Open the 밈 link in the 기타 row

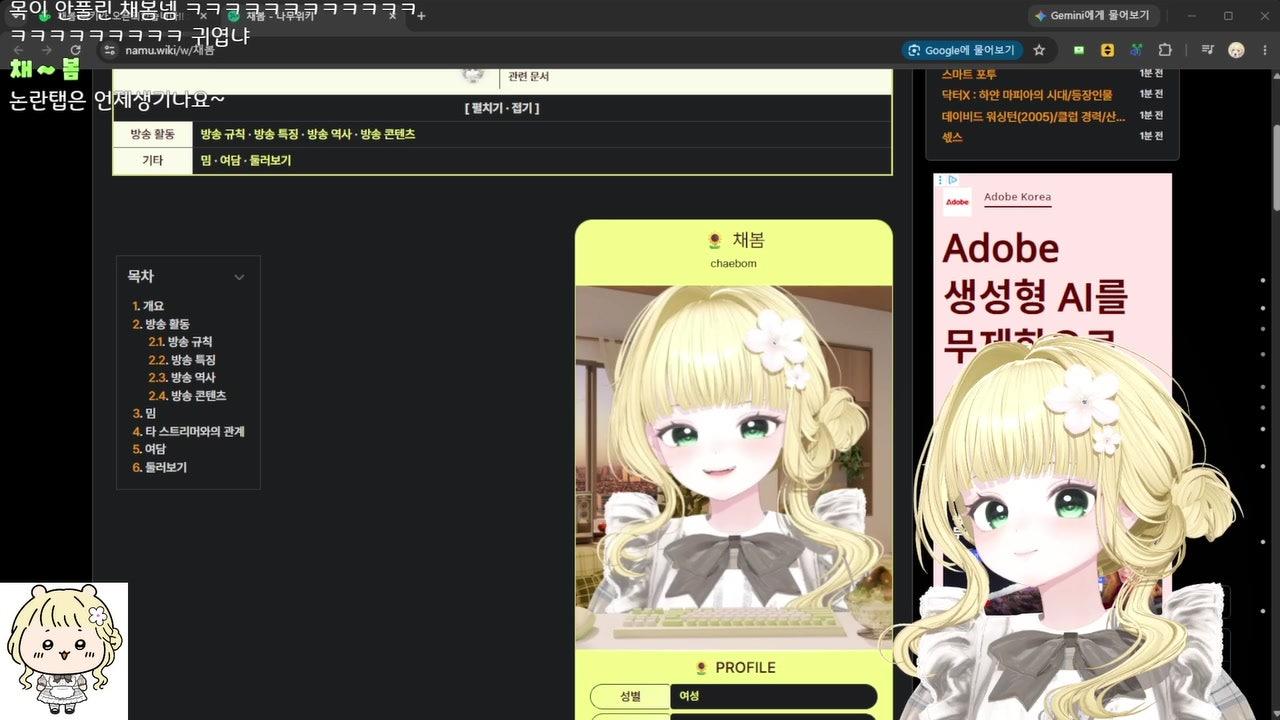point(205,160)
